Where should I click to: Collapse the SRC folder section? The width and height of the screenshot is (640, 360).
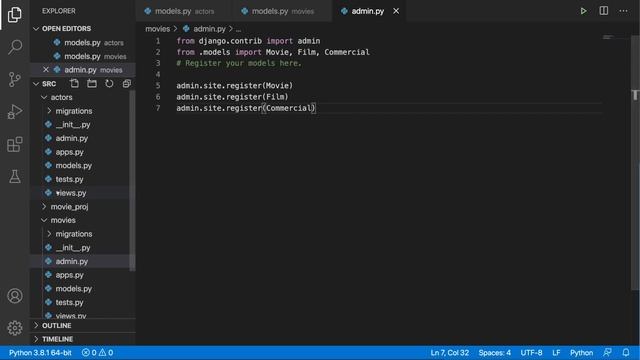coord(45,84)
